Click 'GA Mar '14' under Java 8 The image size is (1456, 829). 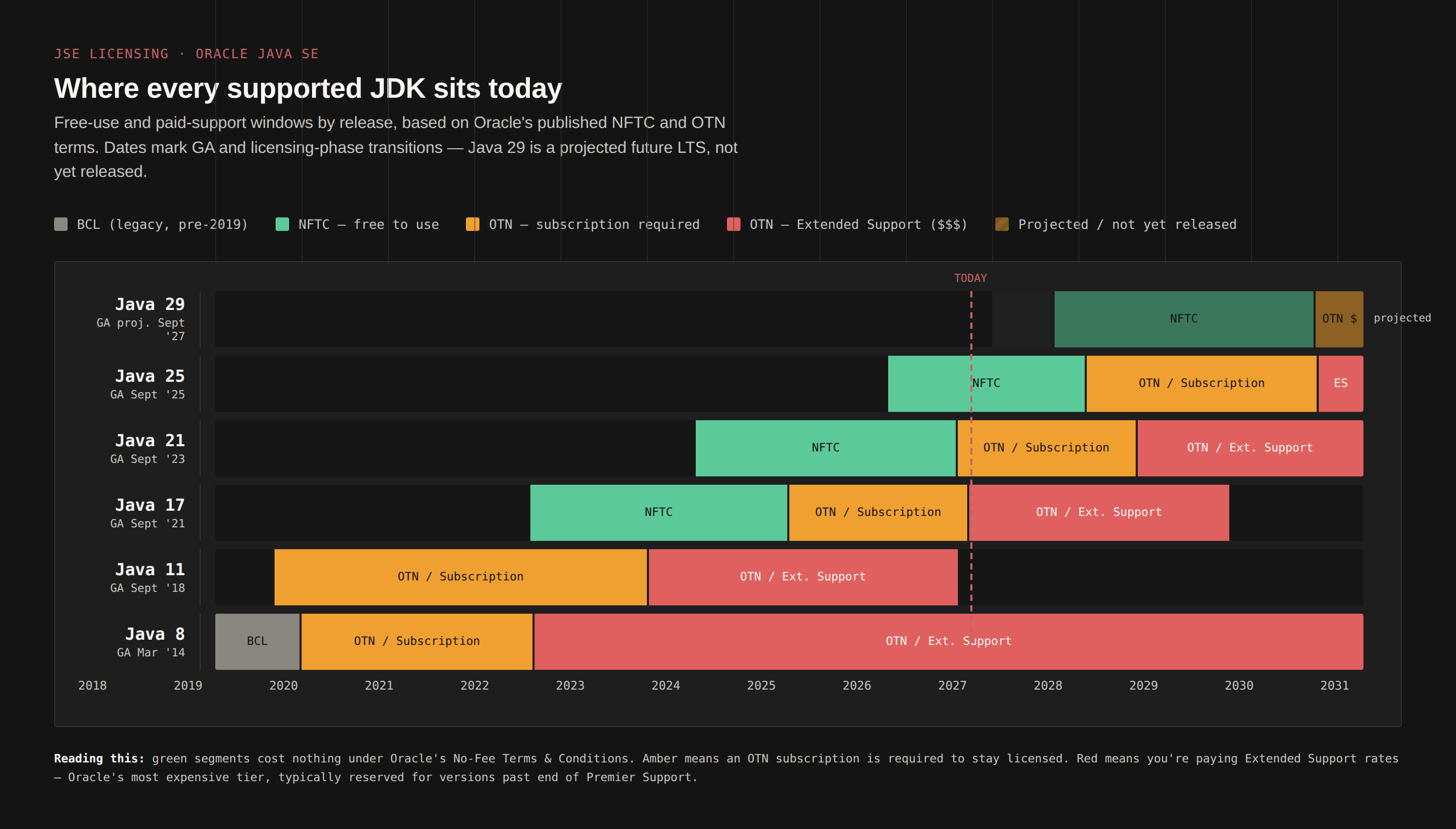151,653
